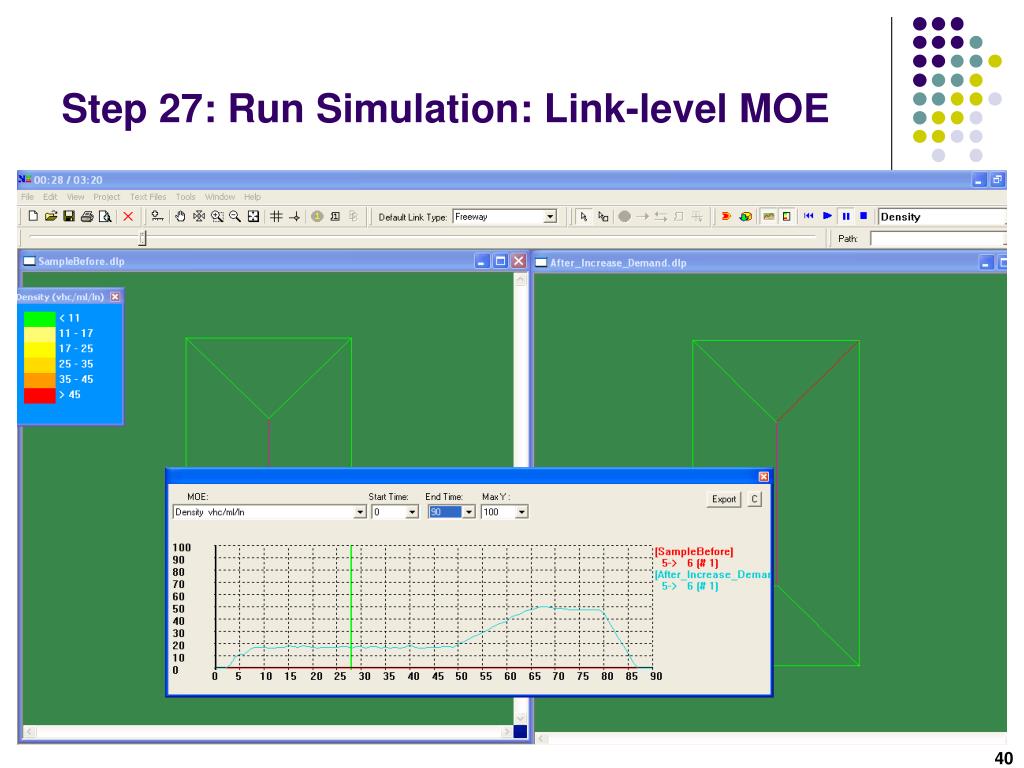Select the zoom in magnifier tool
Screen dimensions: 1024x768
point(217,216)
